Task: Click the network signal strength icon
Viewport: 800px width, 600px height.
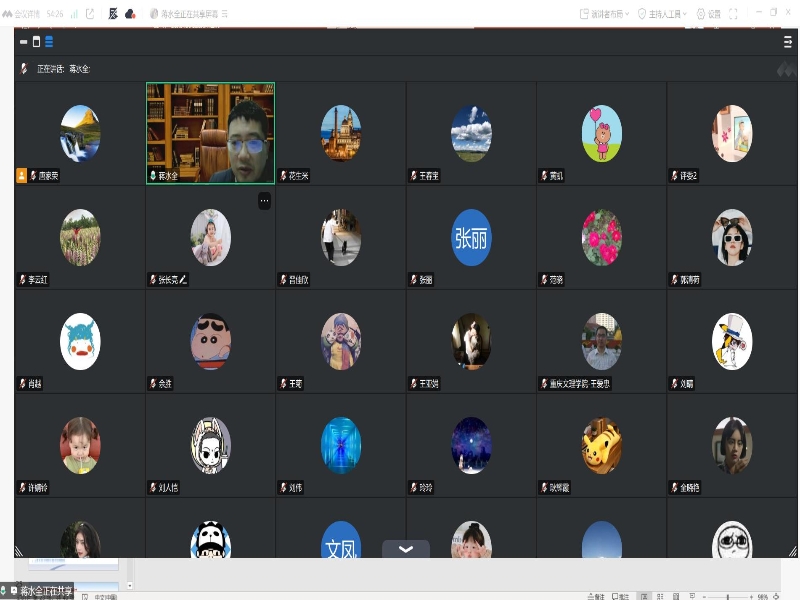Action: 75,14
